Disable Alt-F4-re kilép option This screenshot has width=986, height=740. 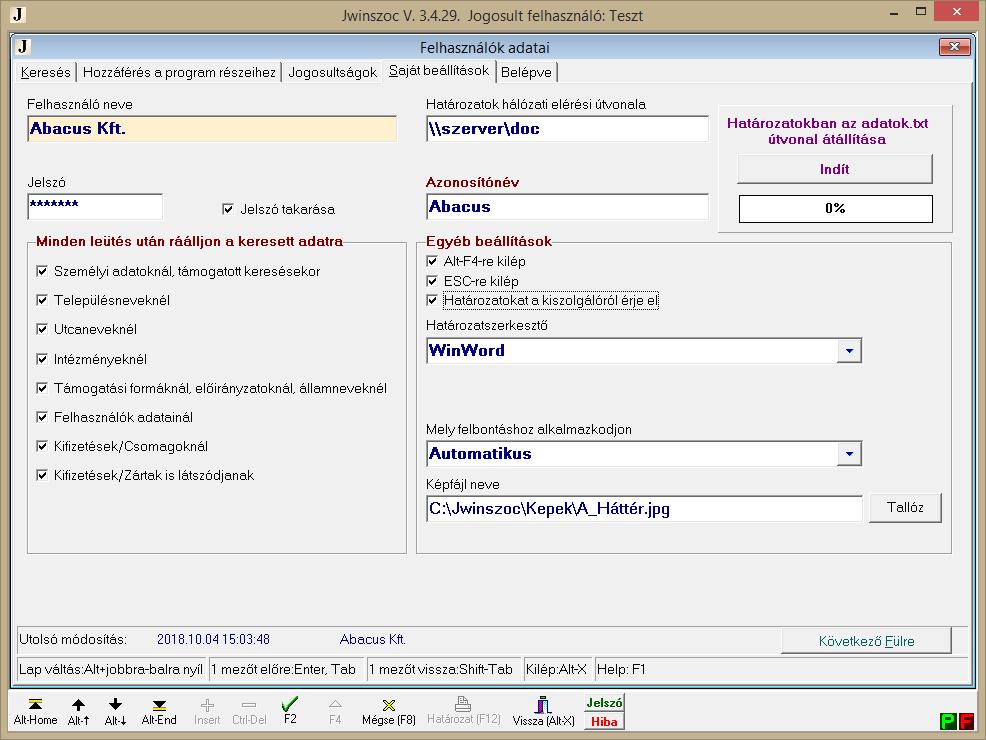pos(432,261)
